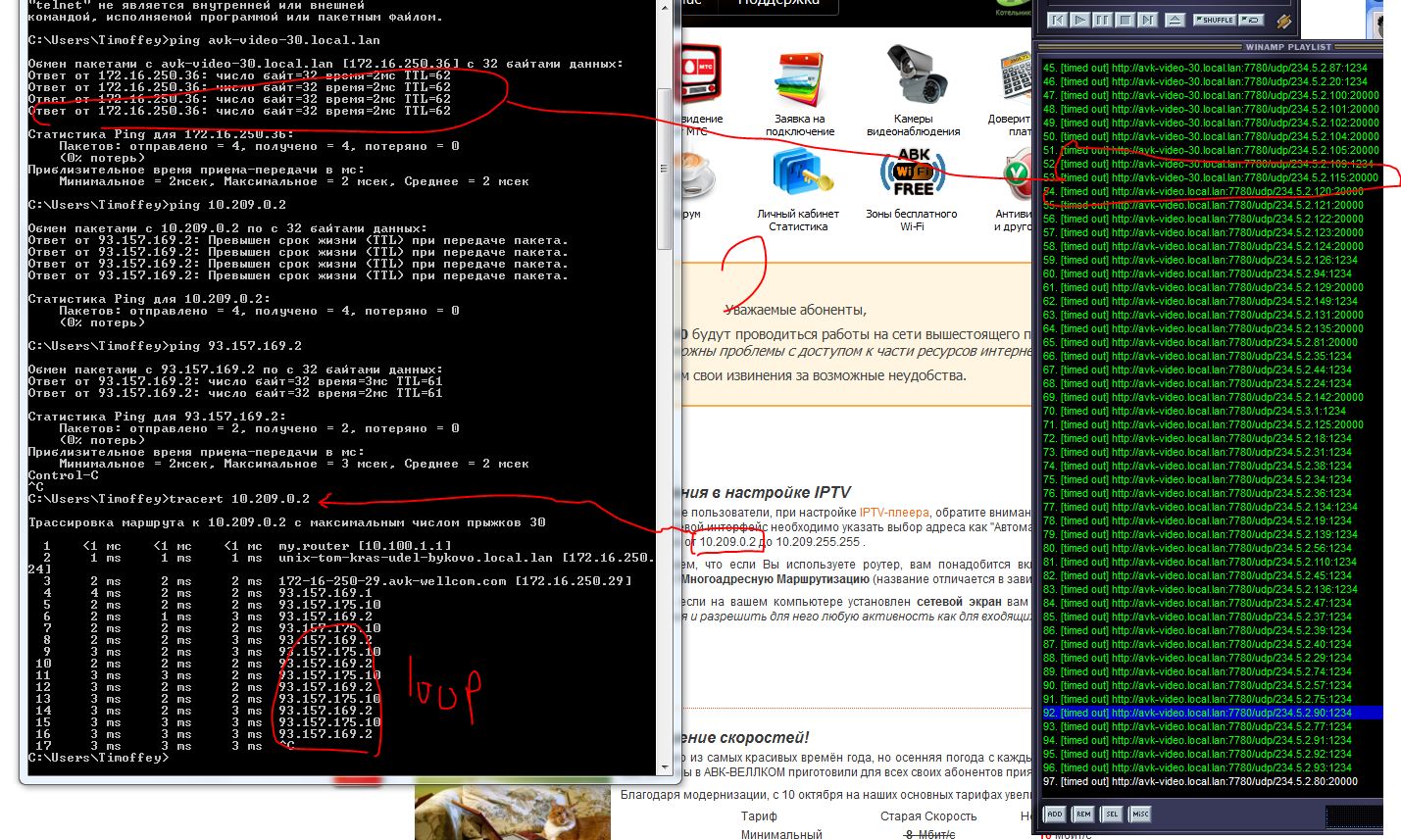Click the Winamp Playlist title bar
The image size is (1401, 840).
[x=1208, y=46]
